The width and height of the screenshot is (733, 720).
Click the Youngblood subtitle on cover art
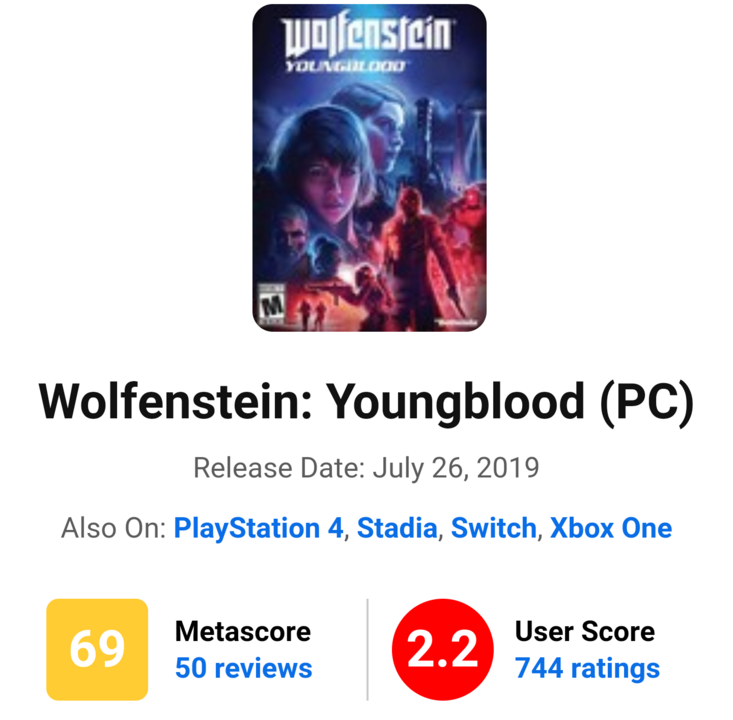[345, 66]
